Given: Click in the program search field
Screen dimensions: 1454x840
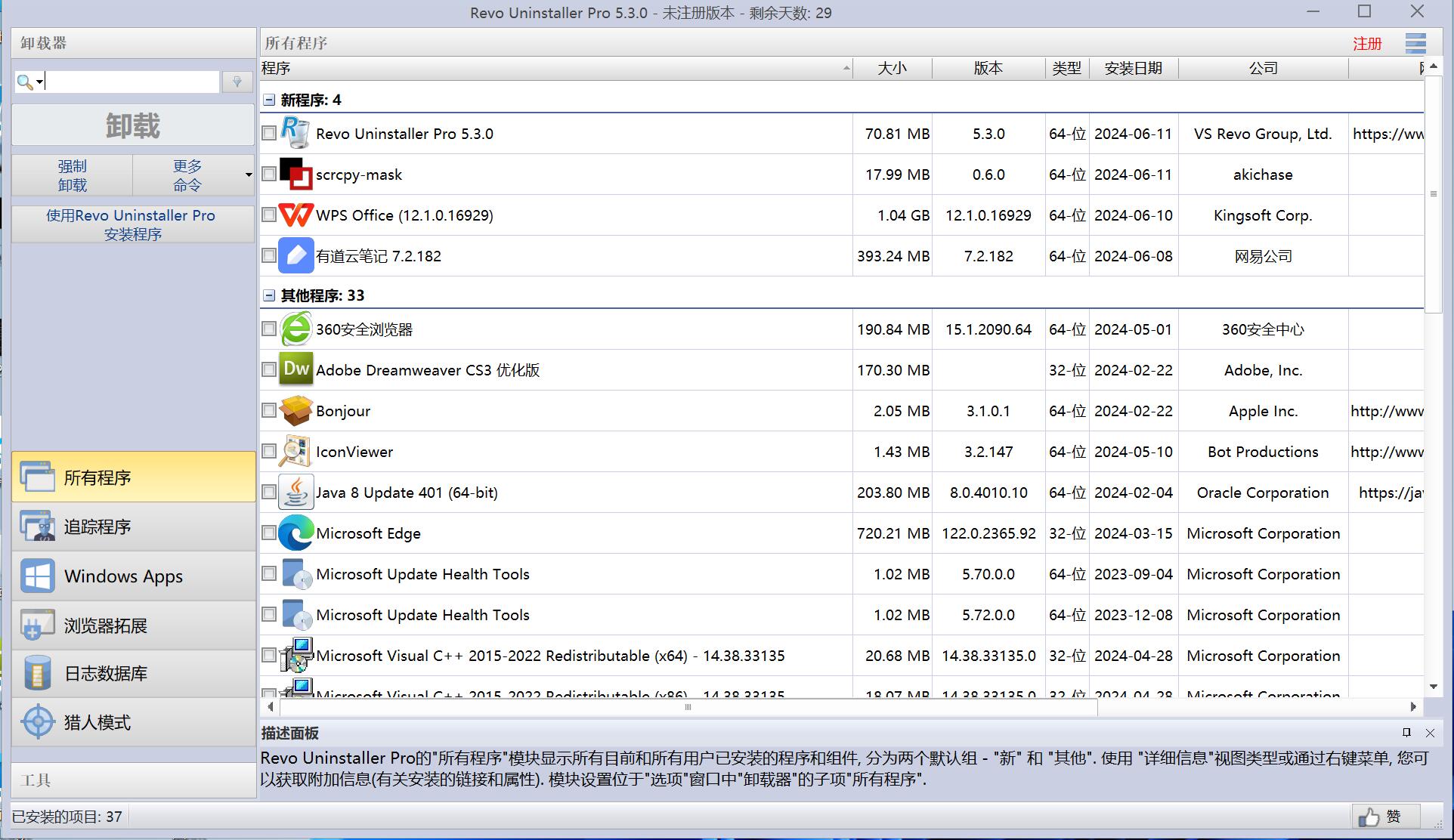Looking at the screenshot, I should (x=132, y=82).
